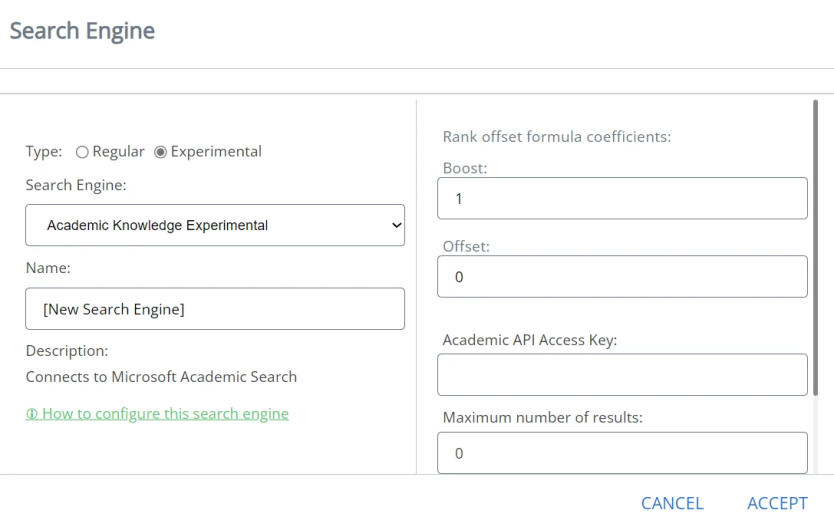Open the Search Engine dropdown
The image size is (834, 520).
(x=214, y=225)
